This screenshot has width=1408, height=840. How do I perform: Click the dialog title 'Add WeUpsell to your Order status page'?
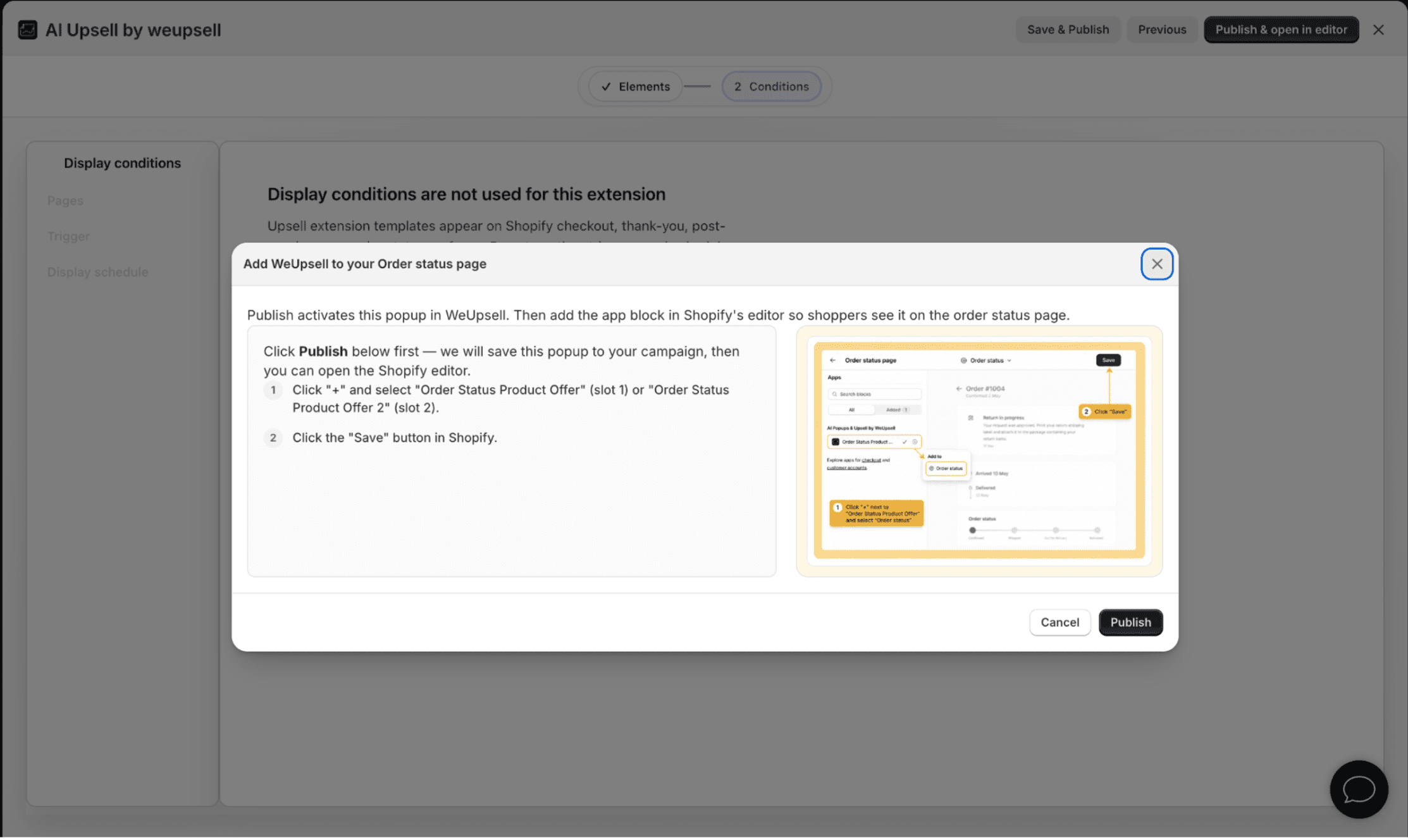(x=365, y=264)
